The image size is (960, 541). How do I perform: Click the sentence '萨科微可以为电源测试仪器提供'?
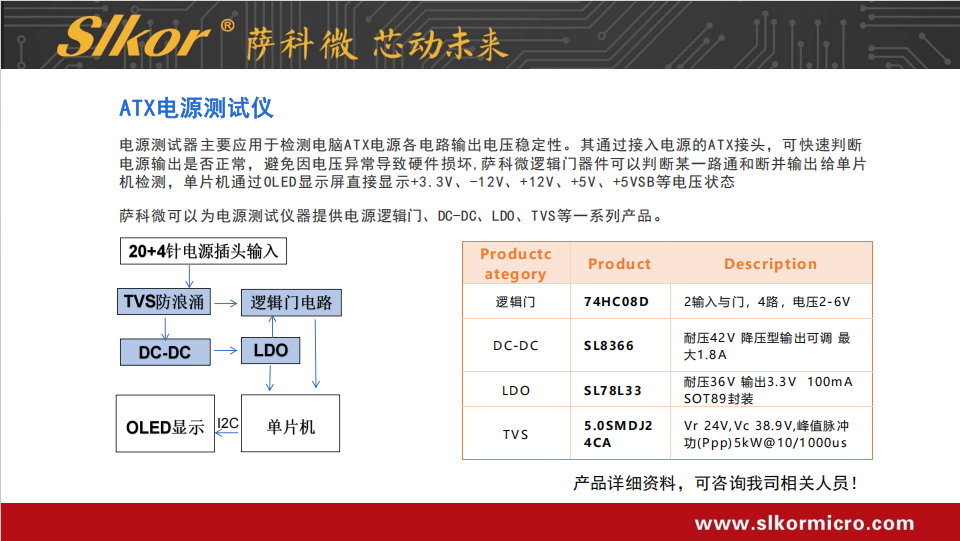click(x=392, y=216)
